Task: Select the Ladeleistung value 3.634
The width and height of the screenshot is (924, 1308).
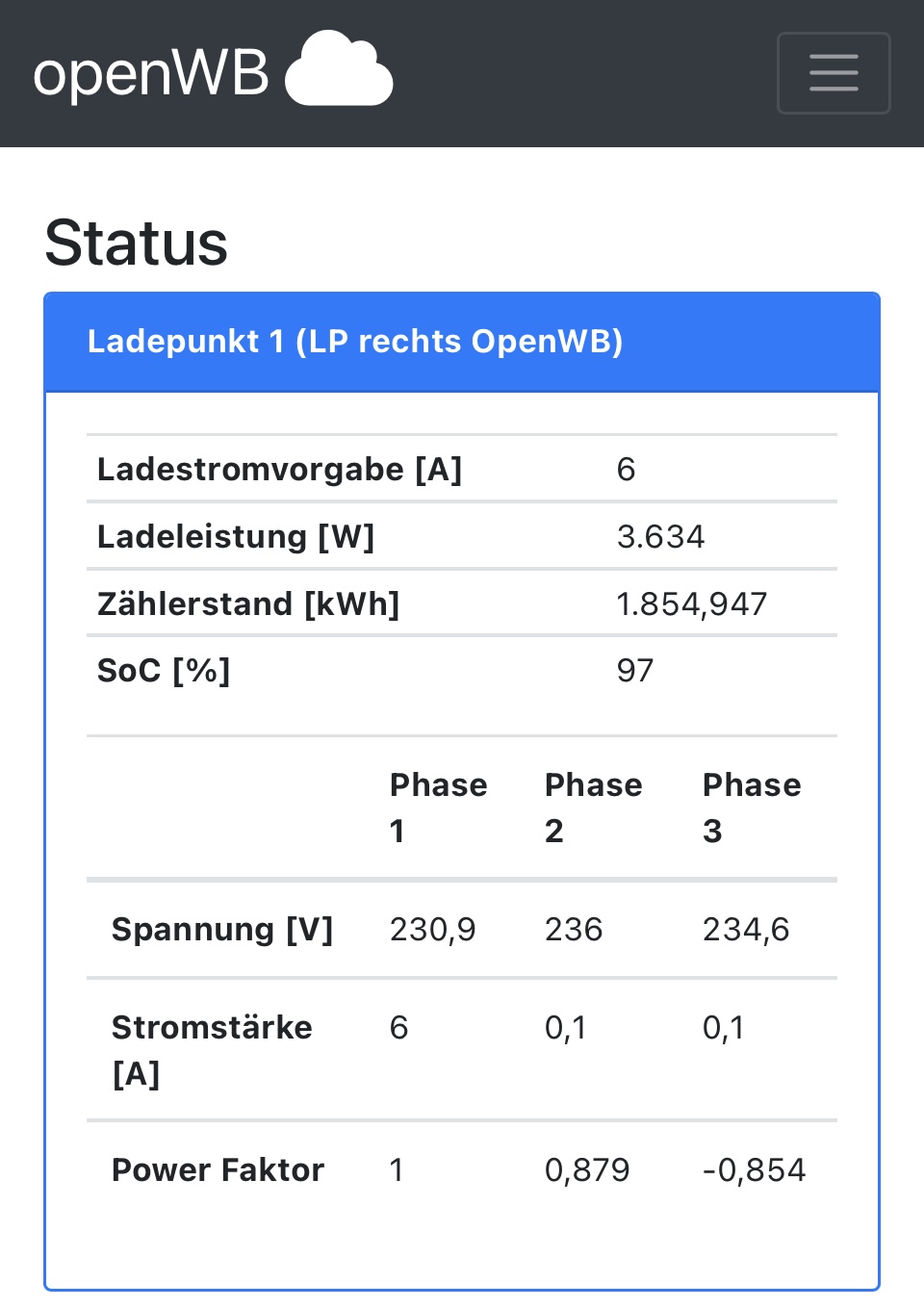Action: click(660, 537)
